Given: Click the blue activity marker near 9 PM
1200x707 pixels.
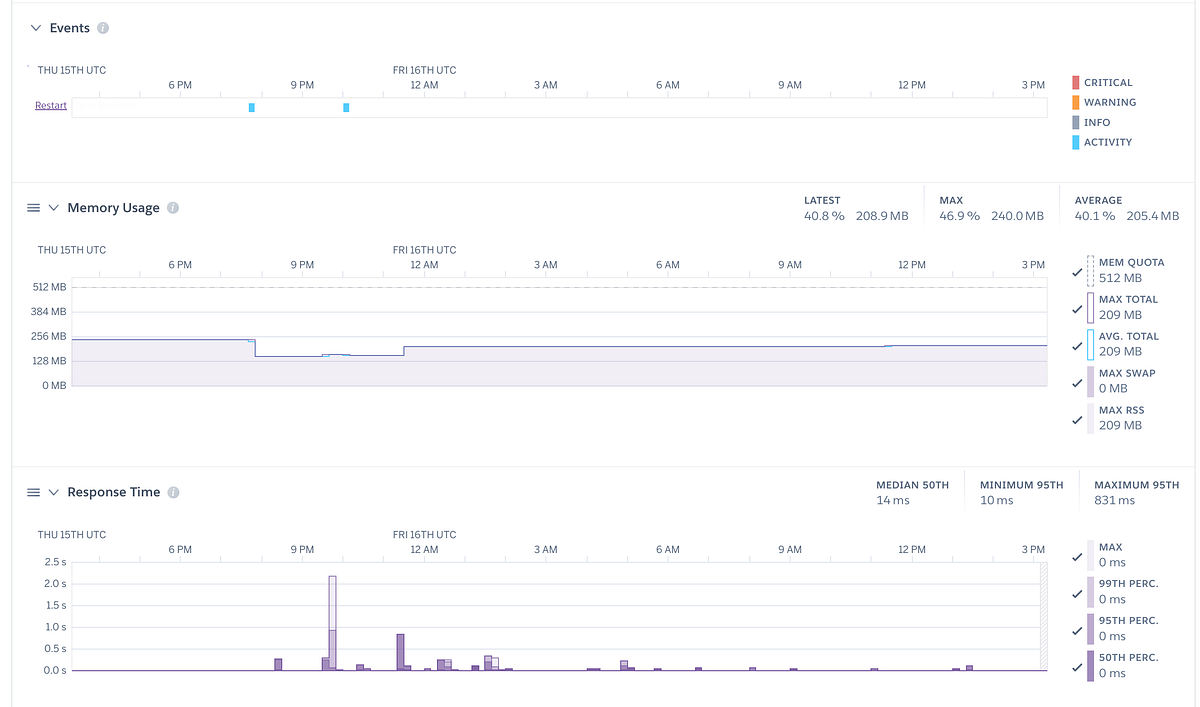Looking at the screenshot, I should [x=345, y=107].
